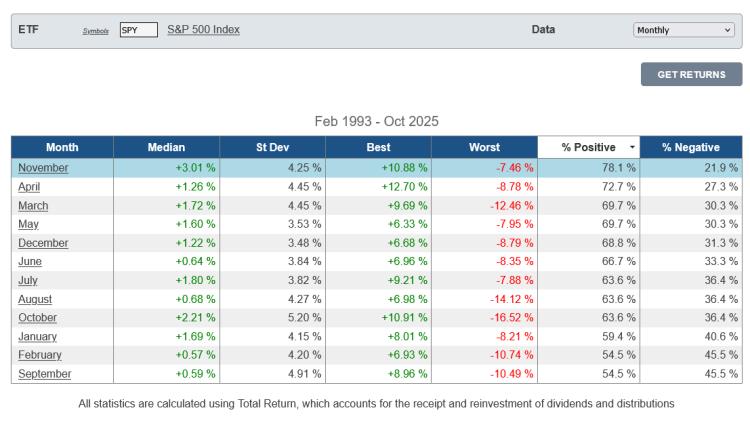Click the SPY symbol input field

click(x=138, y=30)
